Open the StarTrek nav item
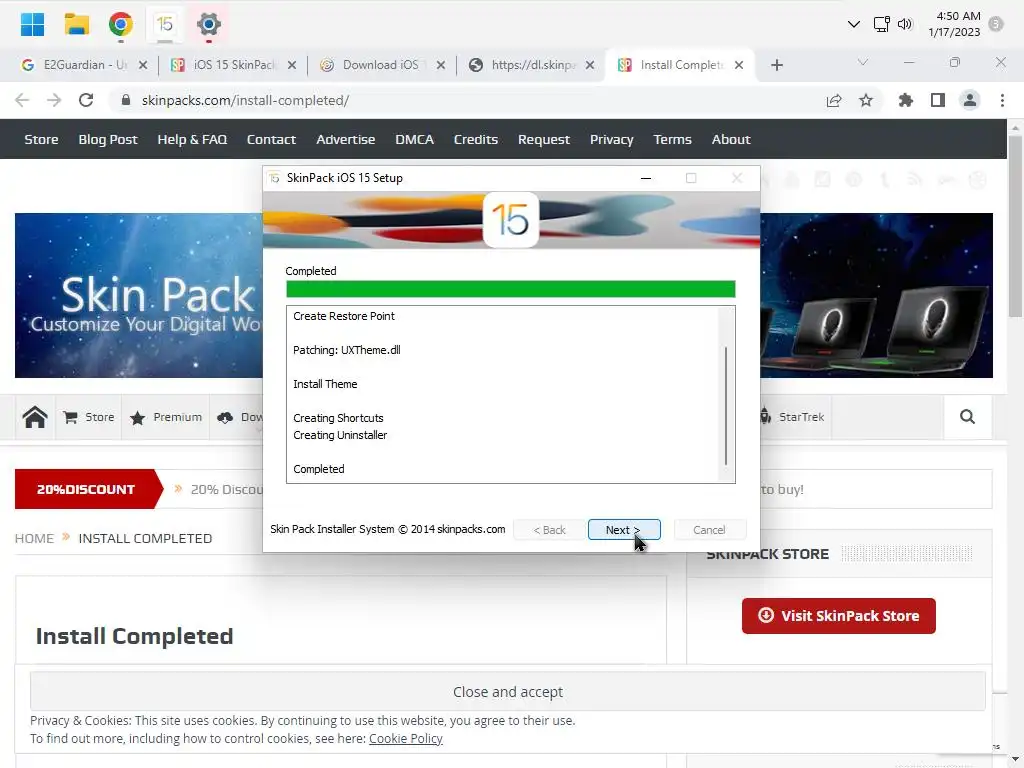Viewport: 1024px width, 768px height. tap(792, 417)
